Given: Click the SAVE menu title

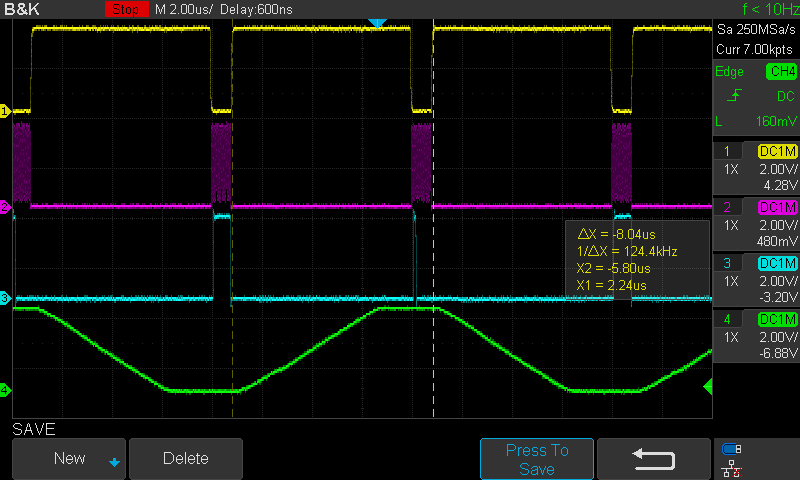Looking at the screenshot, I should click(x=34, y=429).
